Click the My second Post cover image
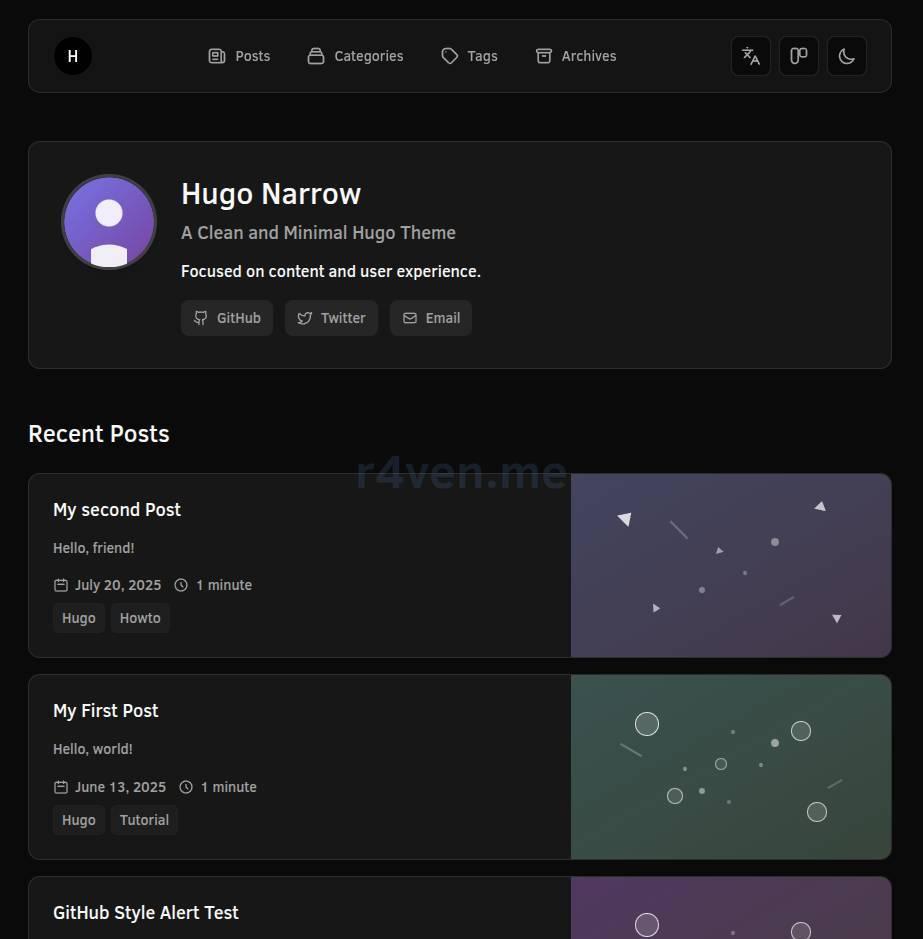 click(x=730, y=565)
